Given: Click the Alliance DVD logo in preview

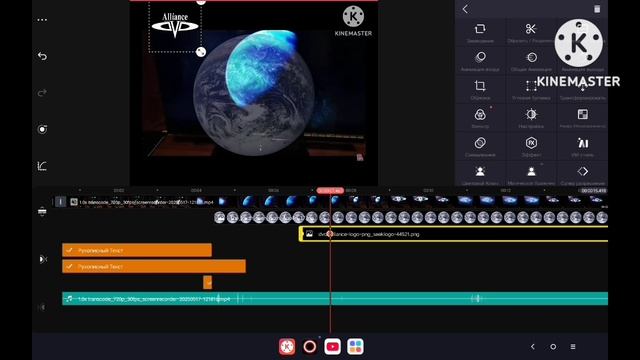Looking at the screenshot, I should coord(175,25).
